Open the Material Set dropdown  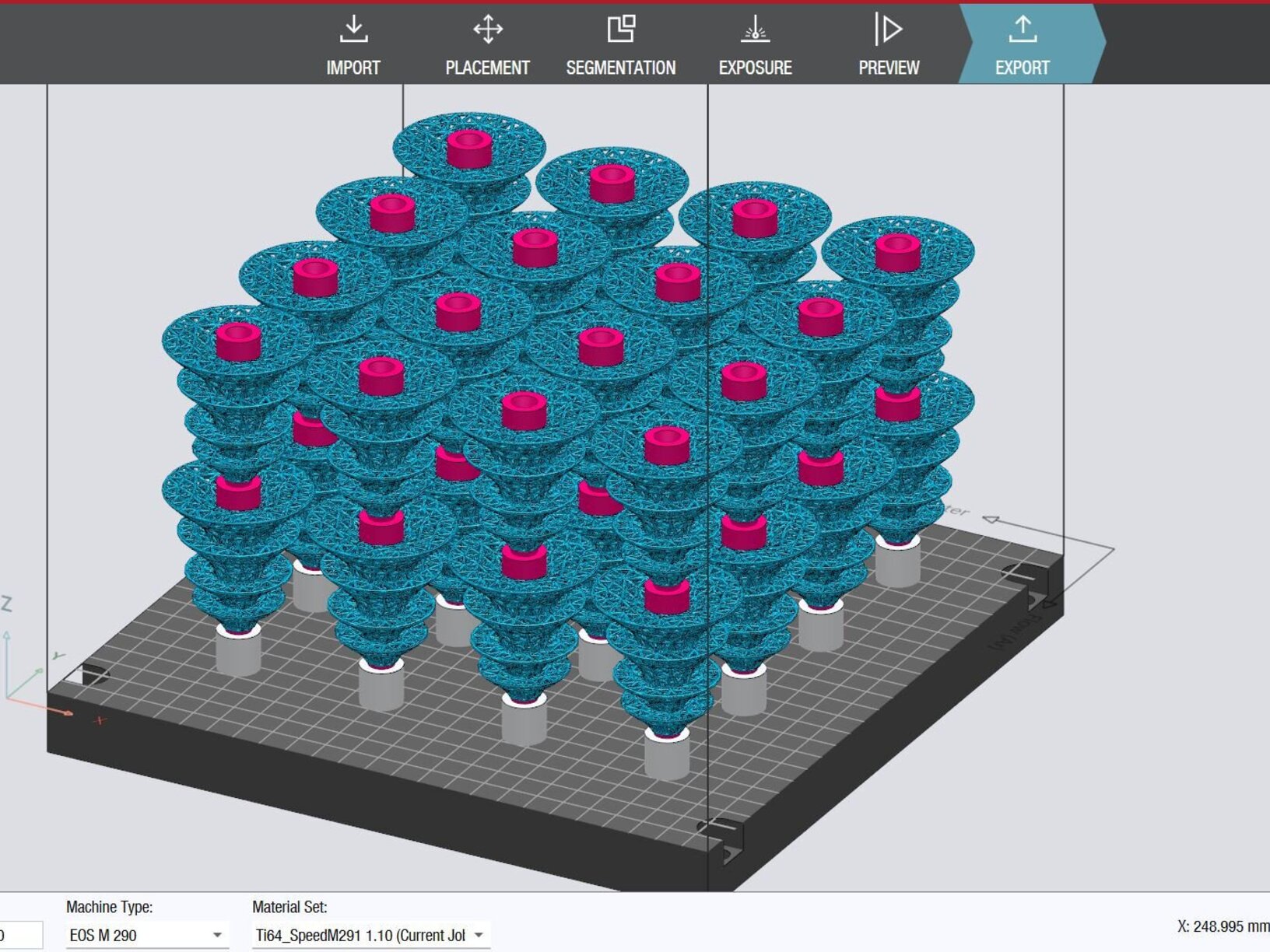point(477,935)
